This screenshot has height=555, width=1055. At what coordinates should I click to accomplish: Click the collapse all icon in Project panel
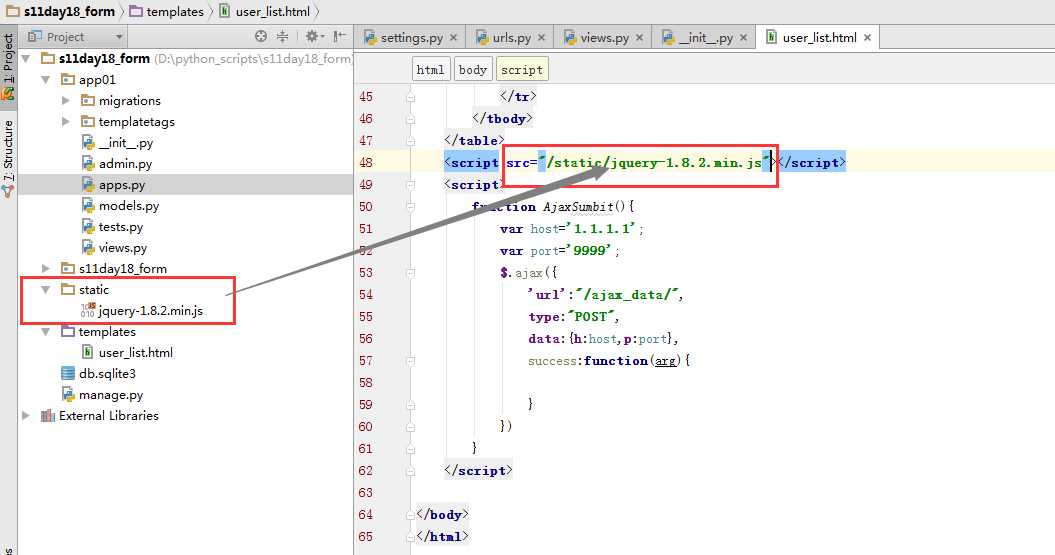[x=283, y=36]
